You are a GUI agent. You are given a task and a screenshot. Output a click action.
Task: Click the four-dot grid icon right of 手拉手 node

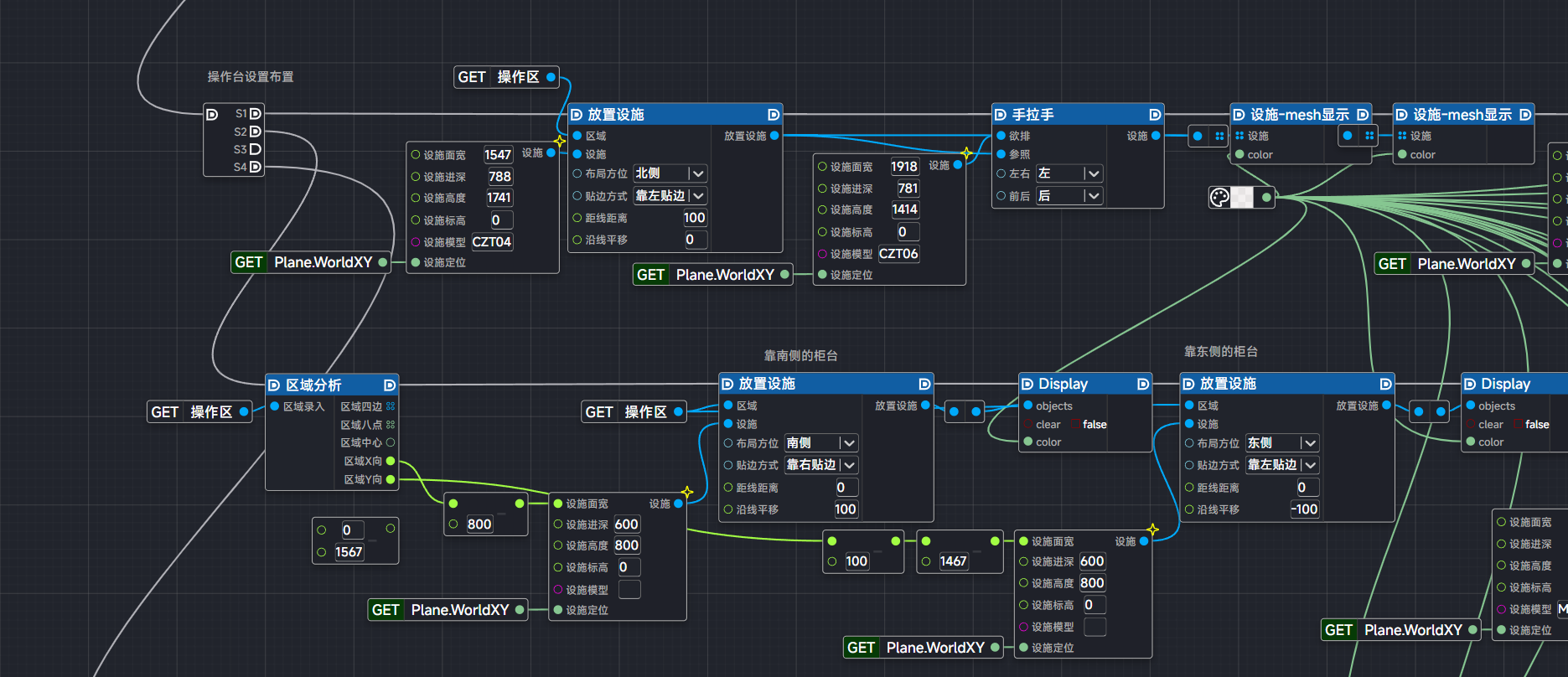point(1219,136)
